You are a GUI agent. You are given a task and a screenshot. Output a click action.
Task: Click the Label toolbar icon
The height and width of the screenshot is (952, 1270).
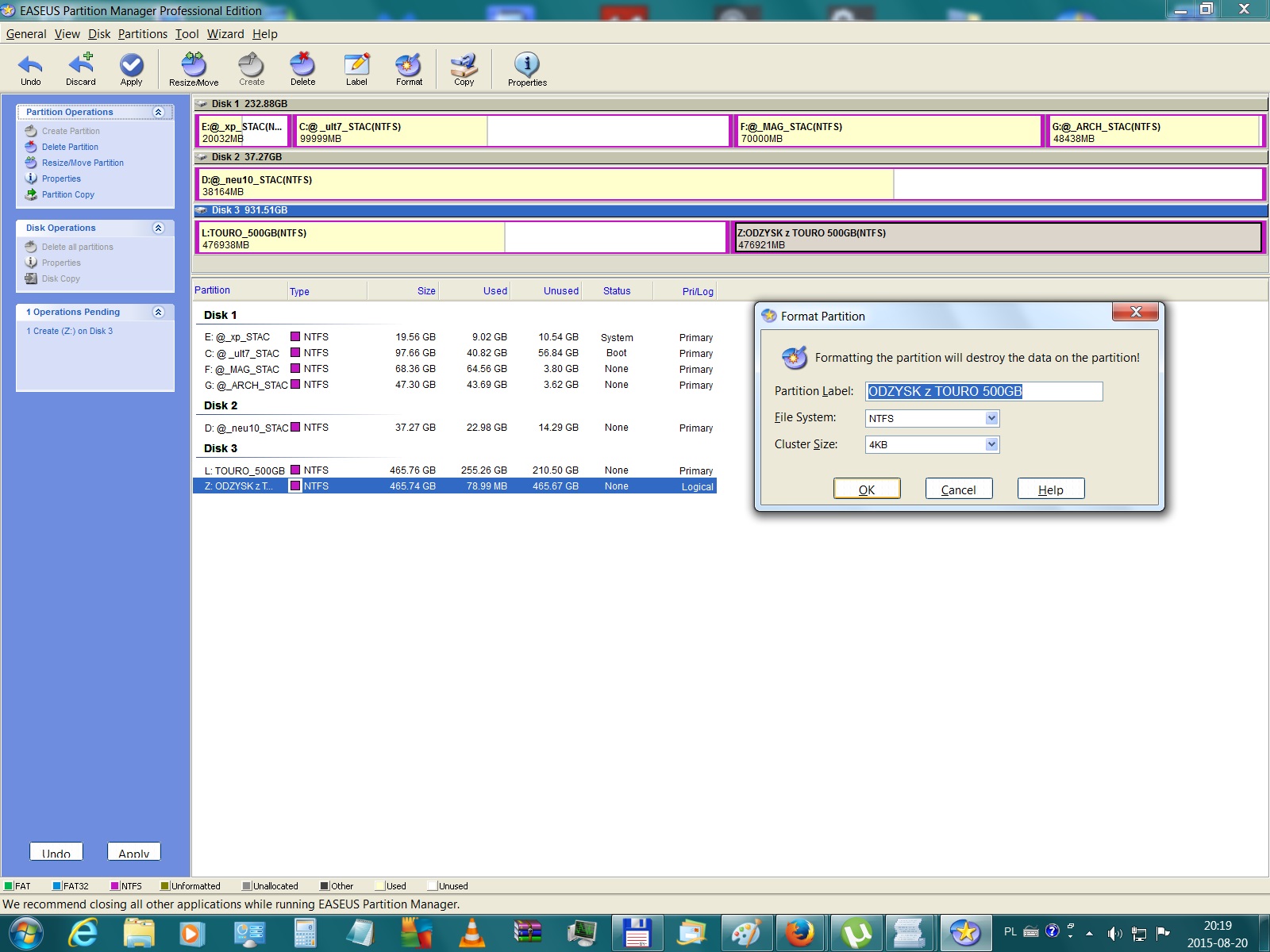[x=356, y=70]
